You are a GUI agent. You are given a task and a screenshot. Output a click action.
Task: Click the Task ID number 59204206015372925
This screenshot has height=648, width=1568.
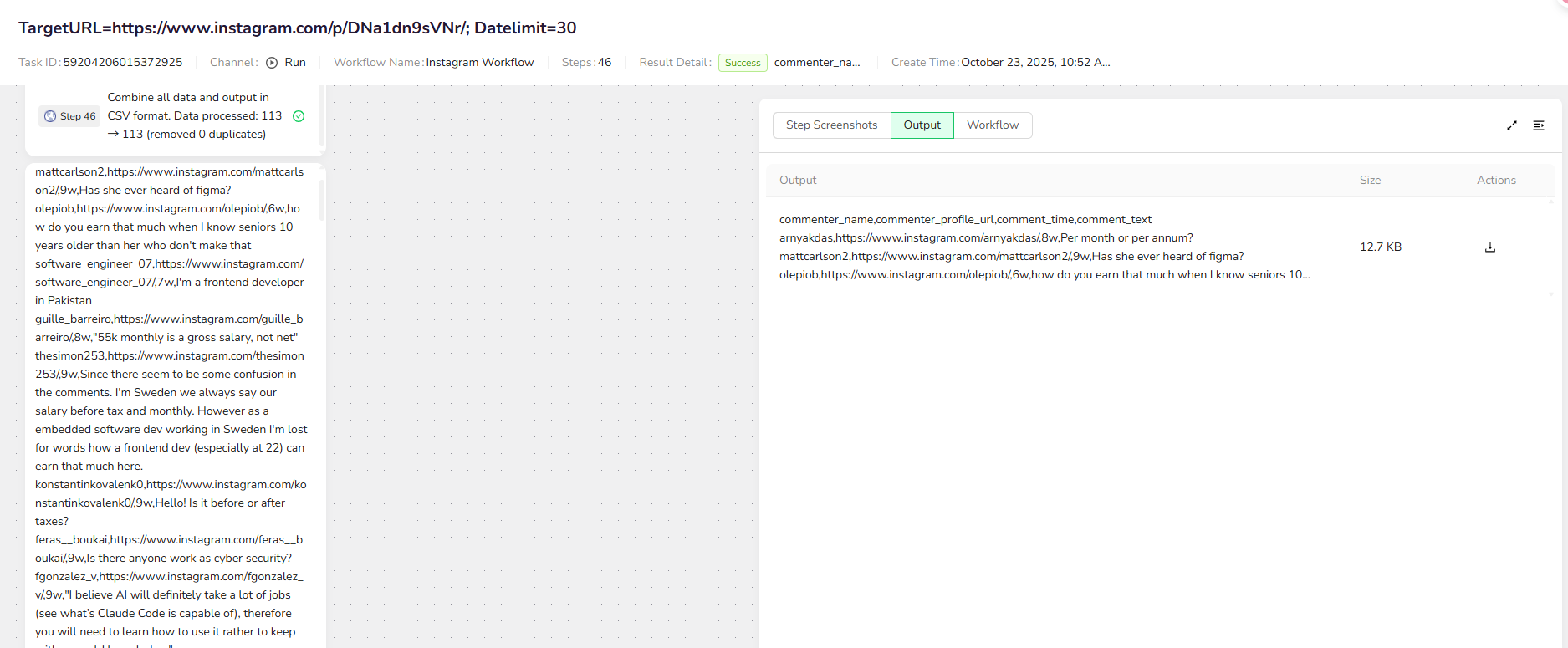[x=123, y=63]
